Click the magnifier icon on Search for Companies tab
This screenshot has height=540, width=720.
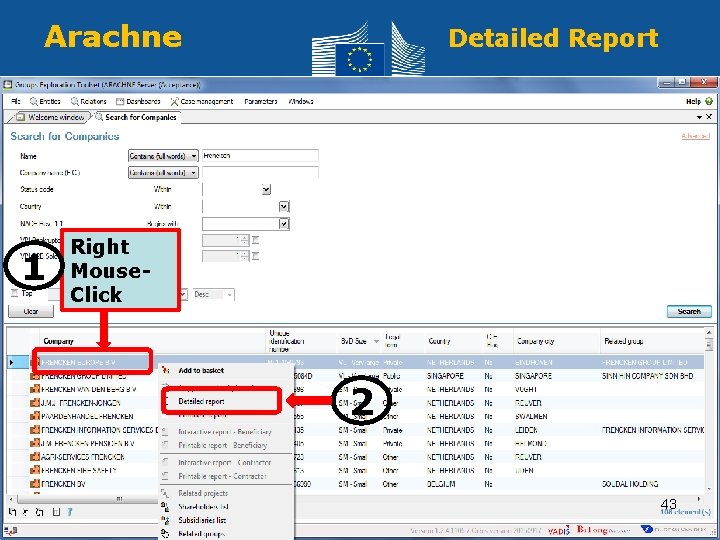pyautogui.click(x=99, y=117)
